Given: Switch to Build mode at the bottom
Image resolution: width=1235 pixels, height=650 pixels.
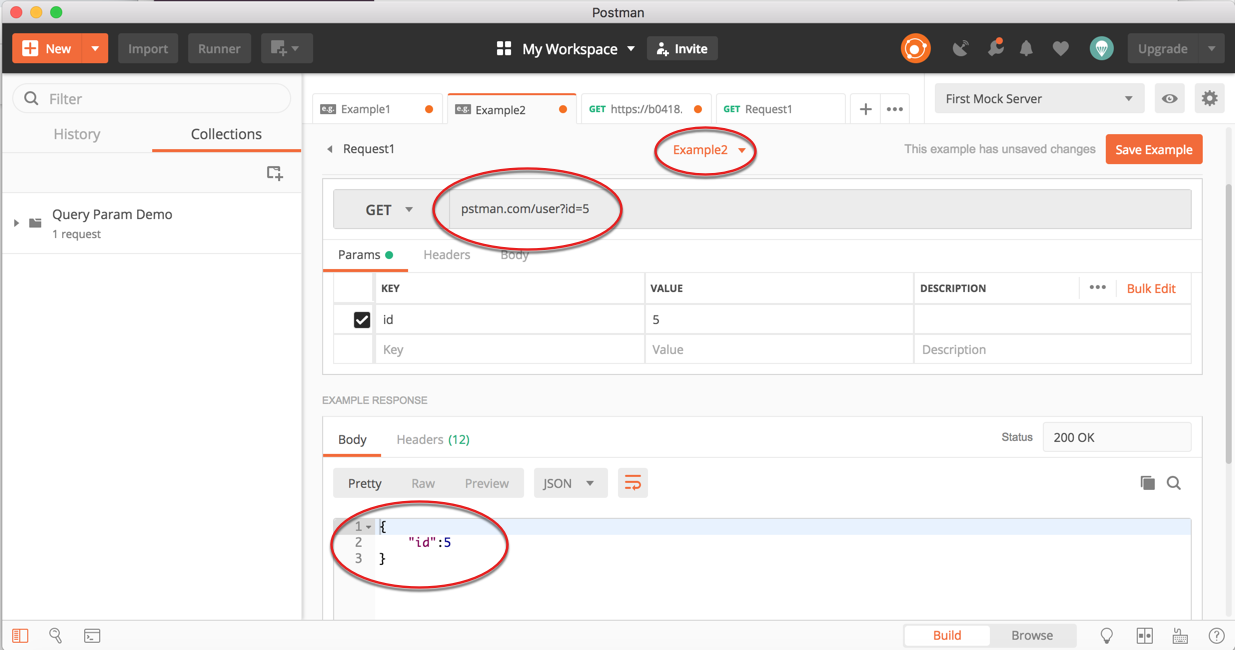Looking at the screenshot, I should [946, 635].
